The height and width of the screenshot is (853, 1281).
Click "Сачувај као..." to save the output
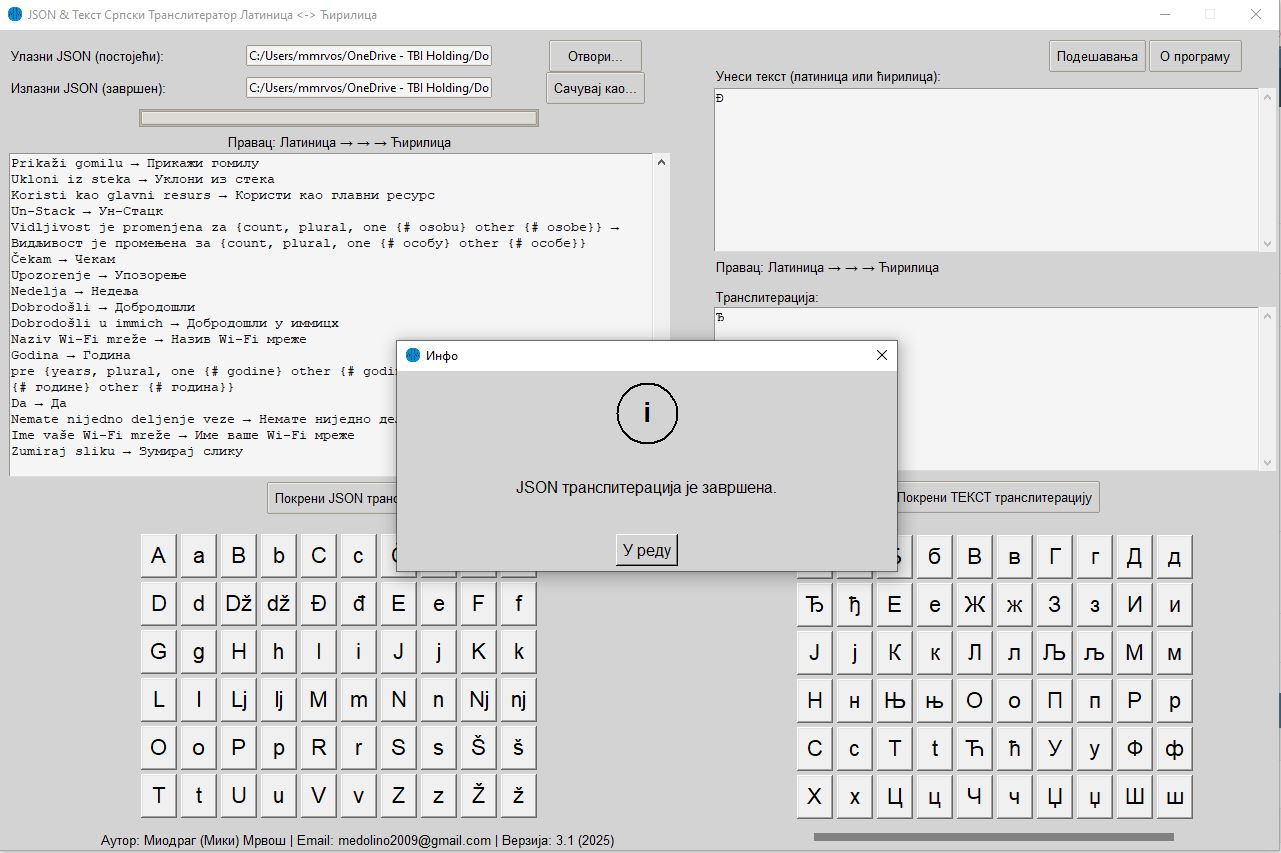(x=595, y=88)
